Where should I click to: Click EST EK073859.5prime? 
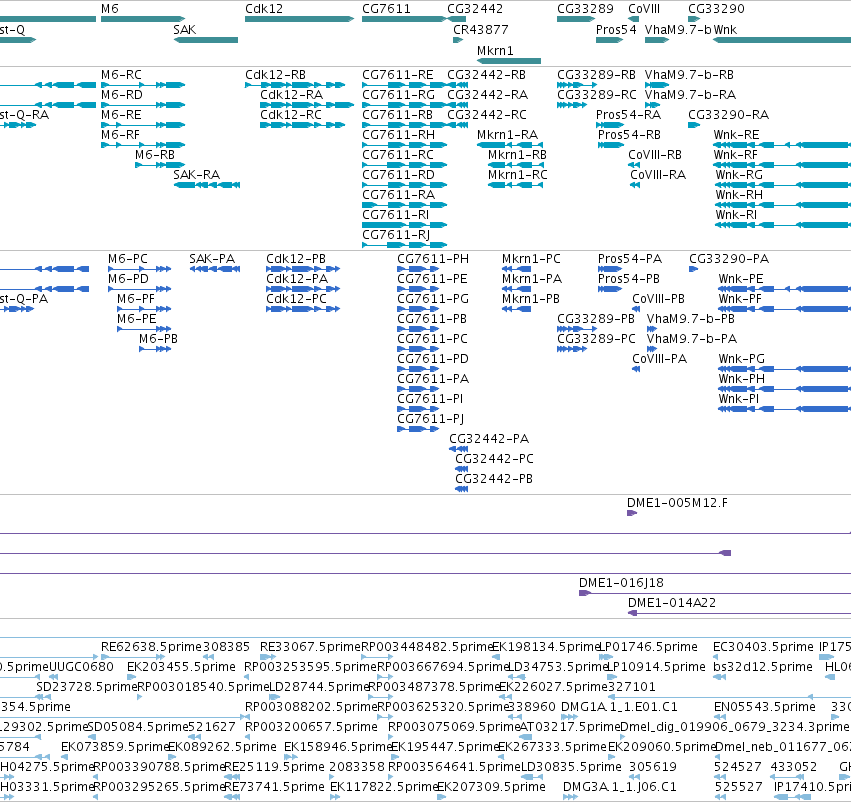pos(115,747)
